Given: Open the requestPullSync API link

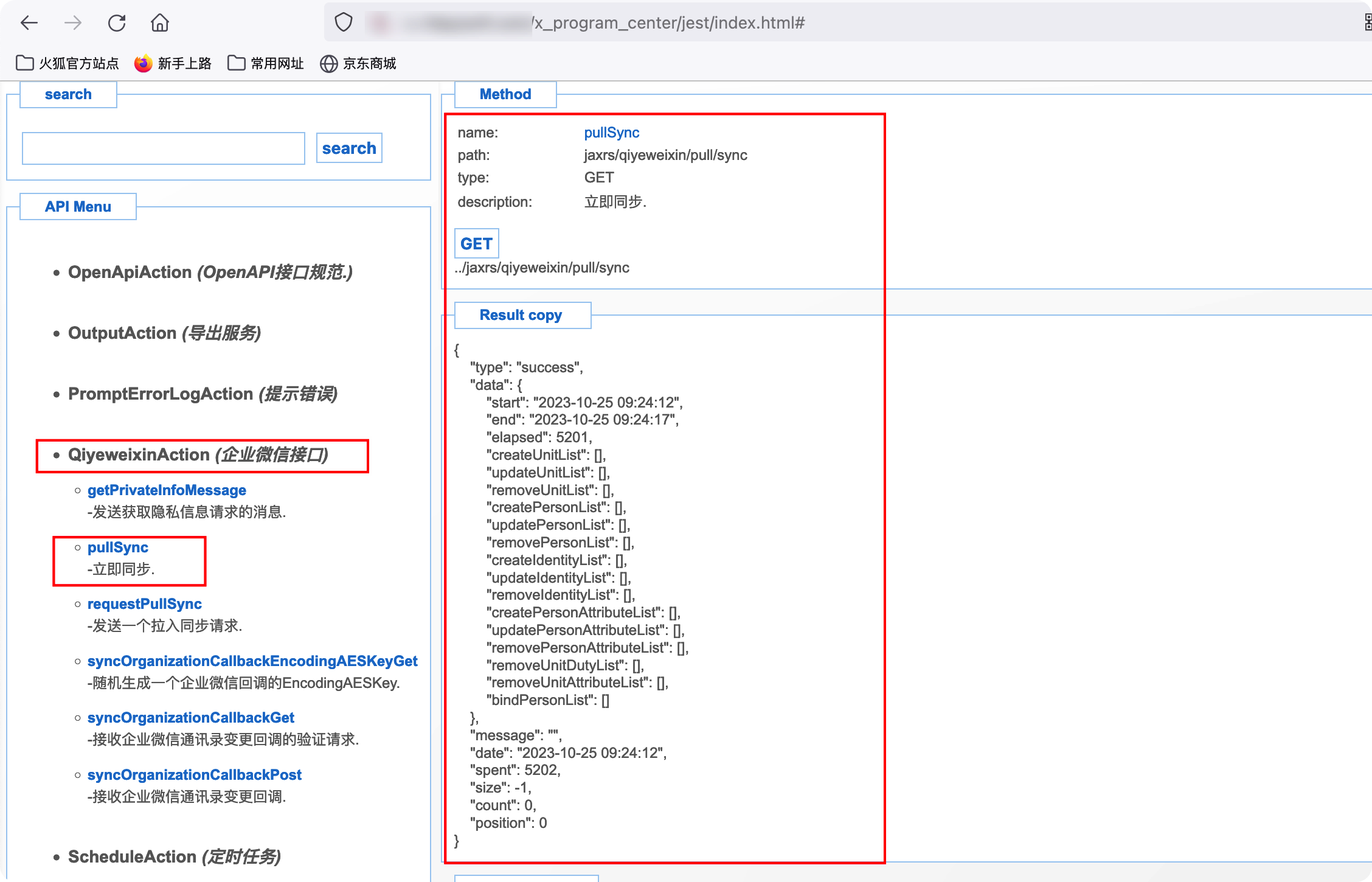Looking at the screenshot, I should click(145, 604).
